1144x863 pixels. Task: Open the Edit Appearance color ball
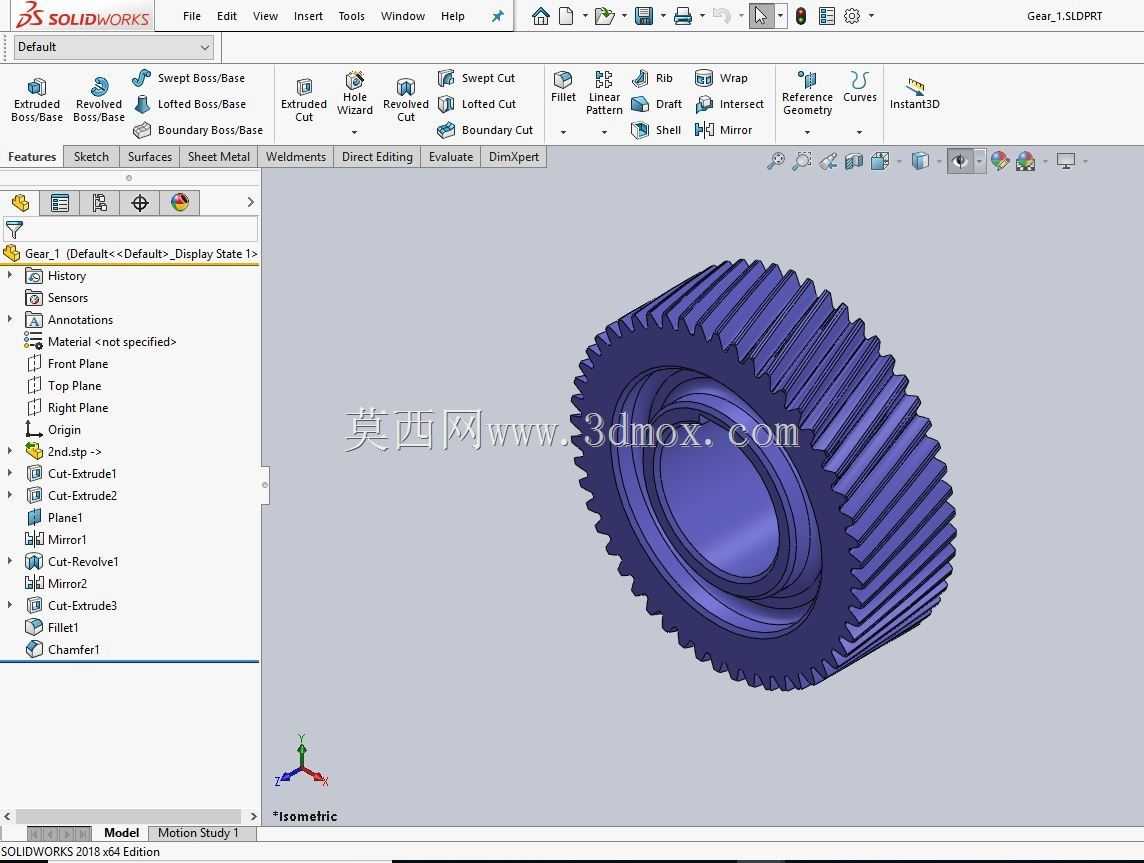tap(1000, 161)
